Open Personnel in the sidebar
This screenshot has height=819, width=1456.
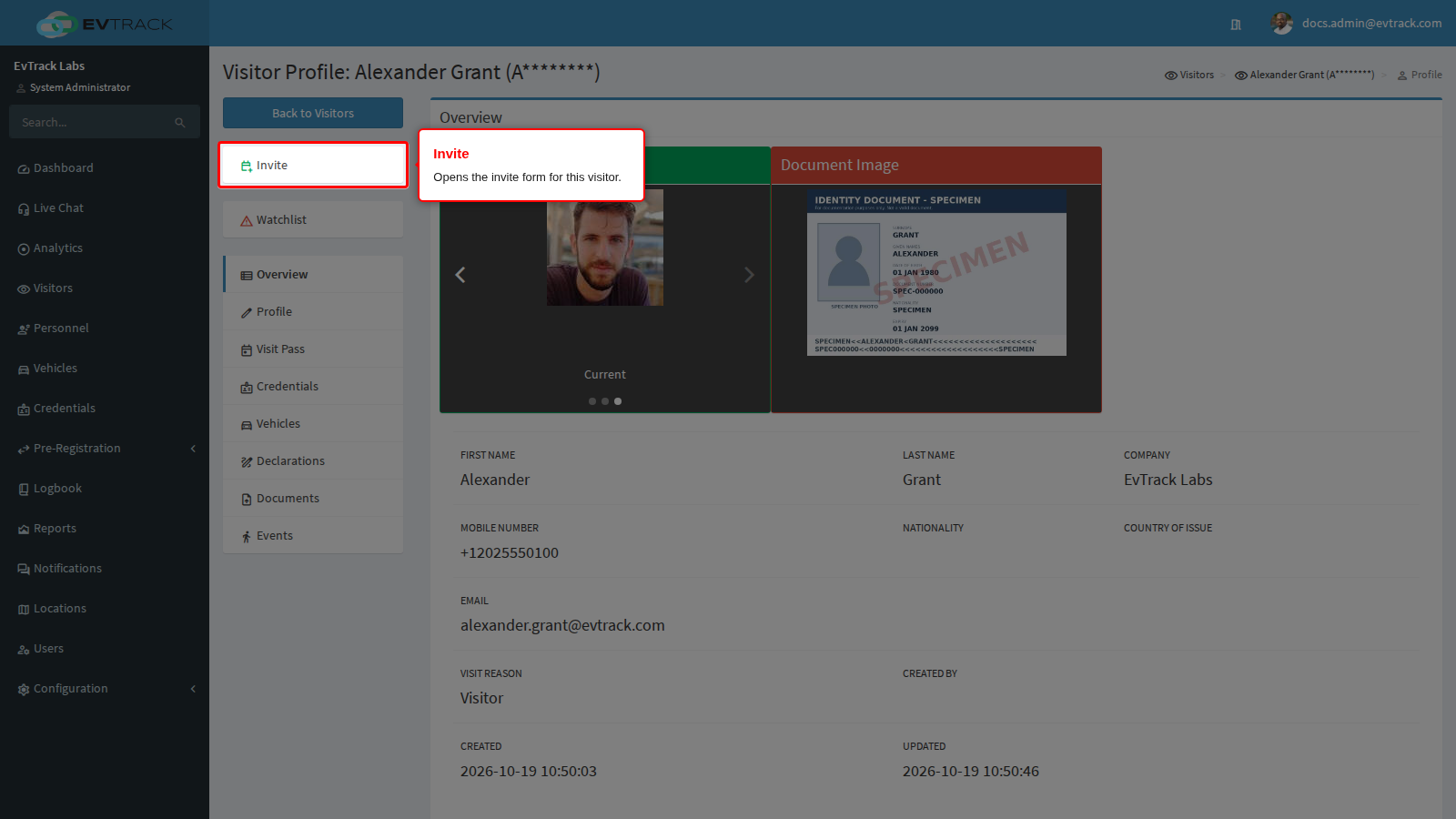105,329
